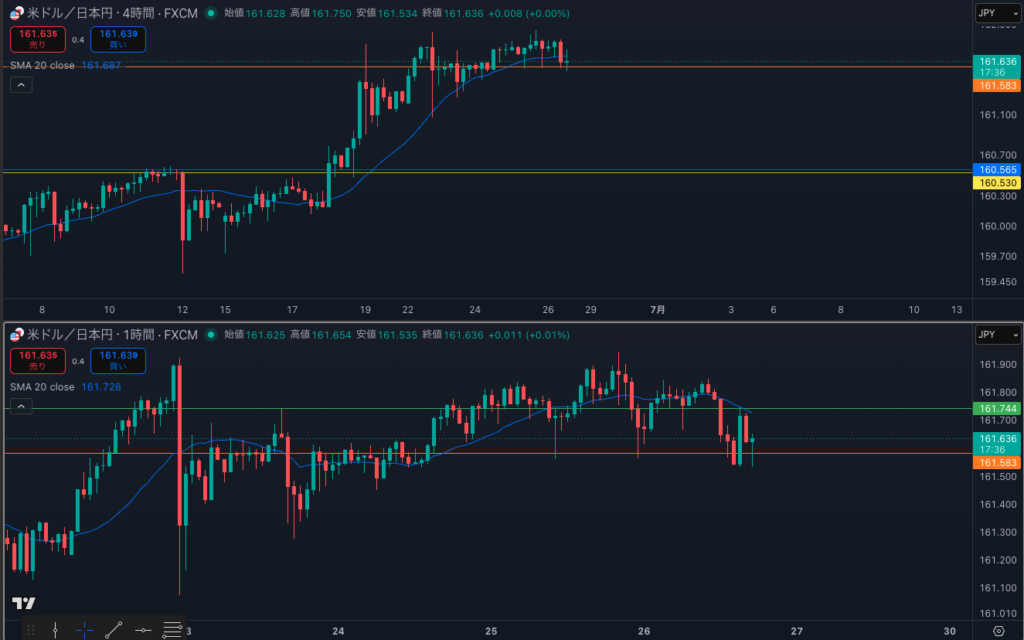This screenshot has height=640, width=1024.
Task: Click 安値 161.534 on the 4時間 chart header
Action: point(387,13)
